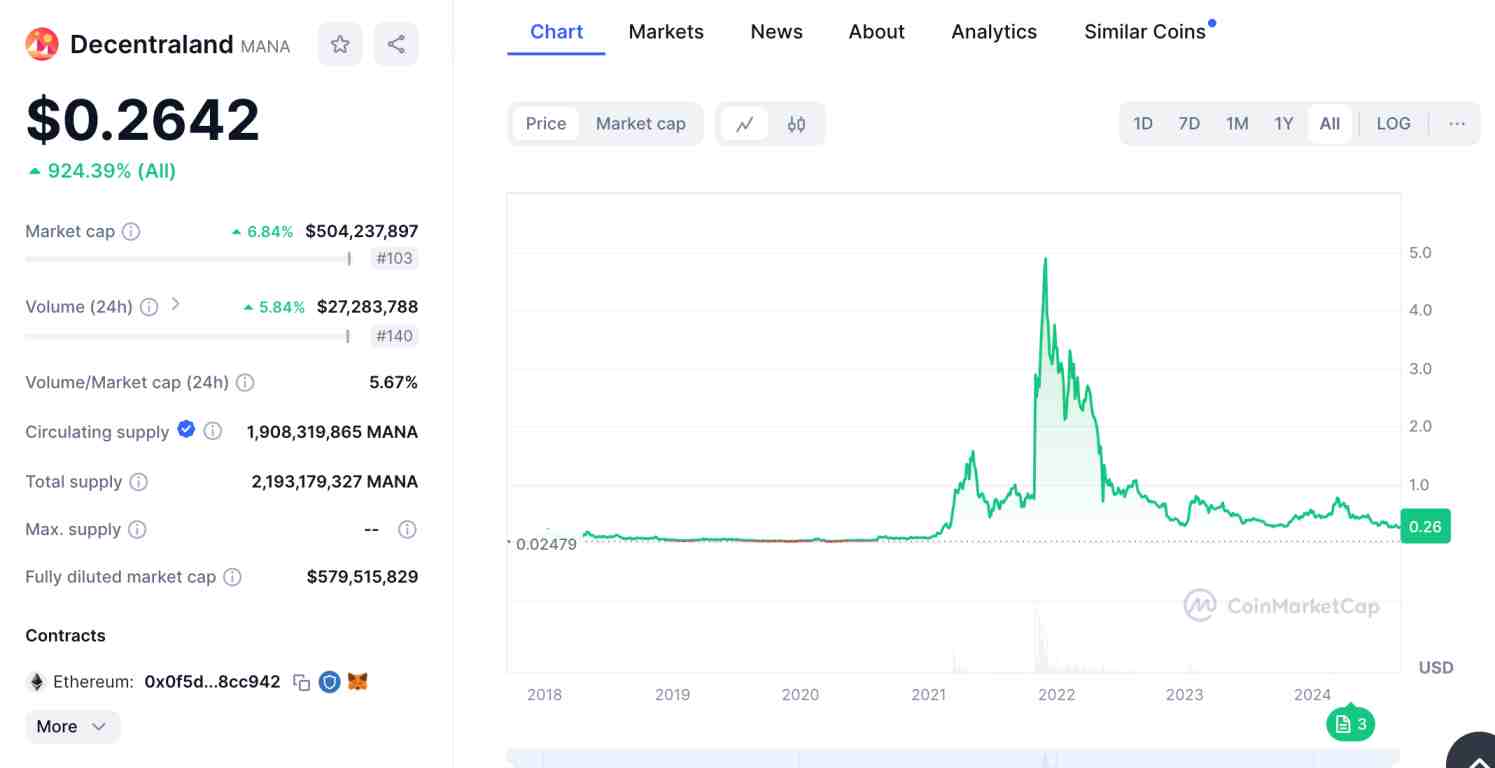
Task: Set chart range to 1Y
Action: (x=1284, y=124)
